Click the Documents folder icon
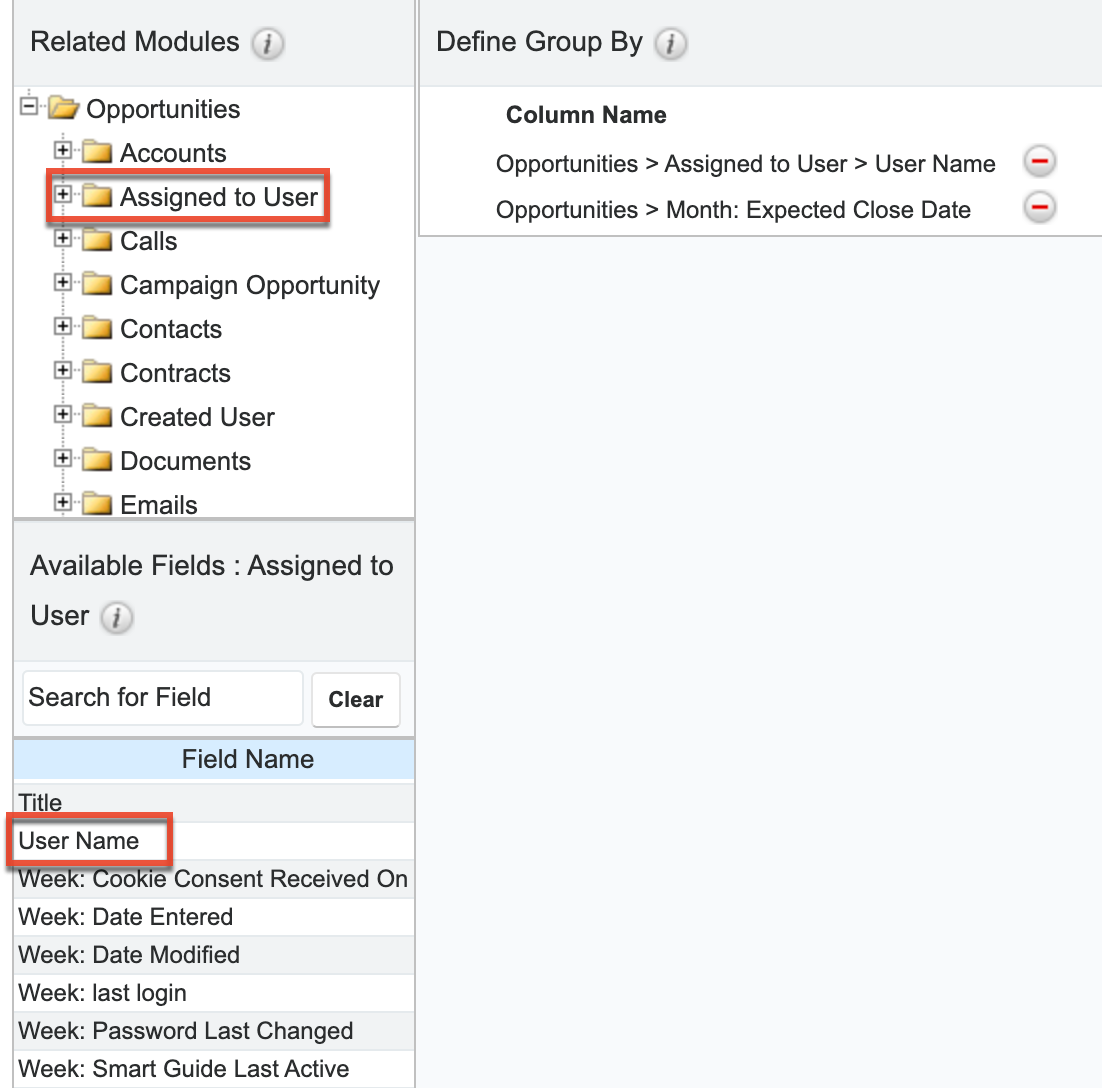 point(97,461)
